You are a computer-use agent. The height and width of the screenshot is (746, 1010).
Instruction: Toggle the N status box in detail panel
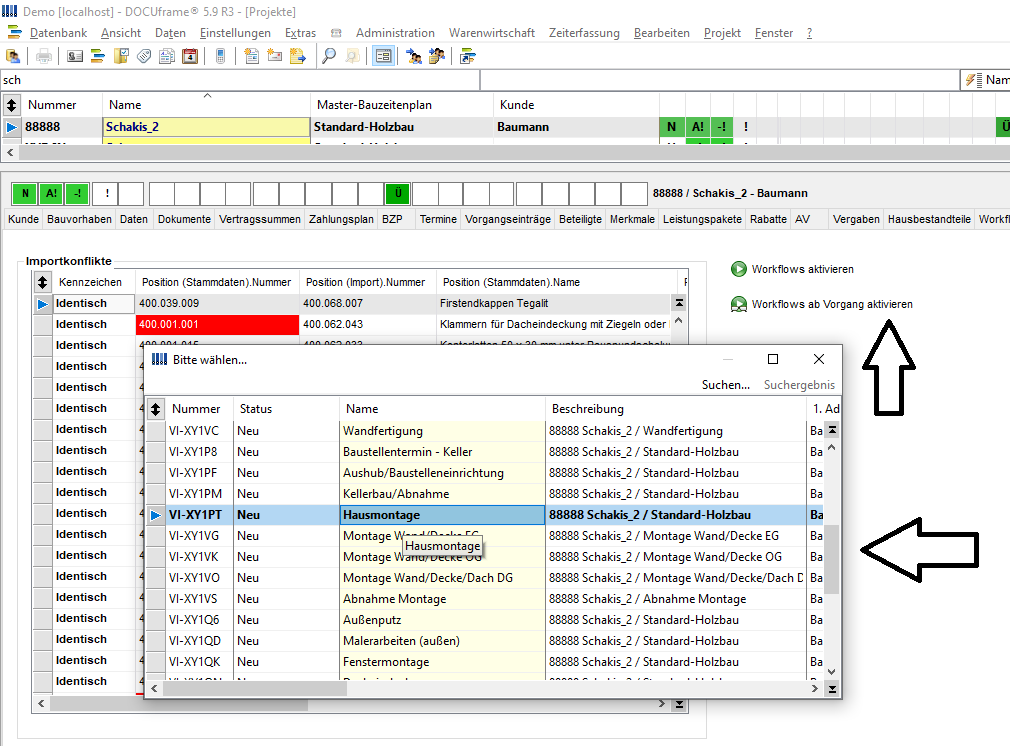(25, 193)
